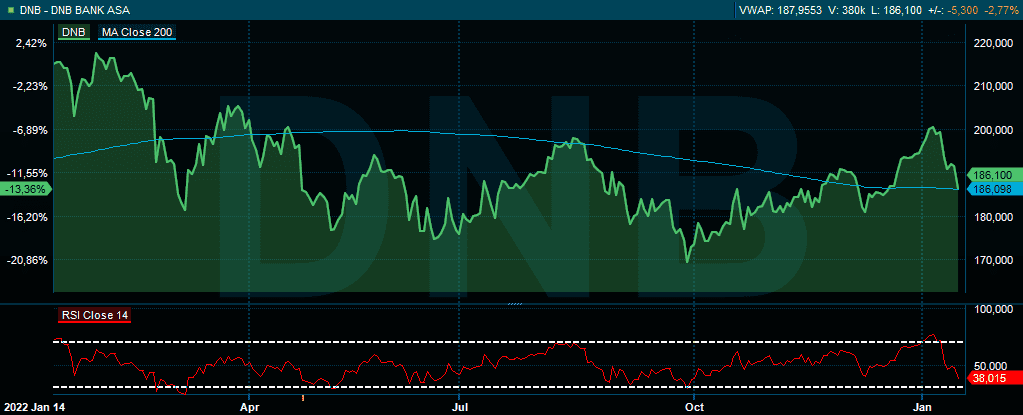Click the Oct time axis label

click(x=695, y=407)
